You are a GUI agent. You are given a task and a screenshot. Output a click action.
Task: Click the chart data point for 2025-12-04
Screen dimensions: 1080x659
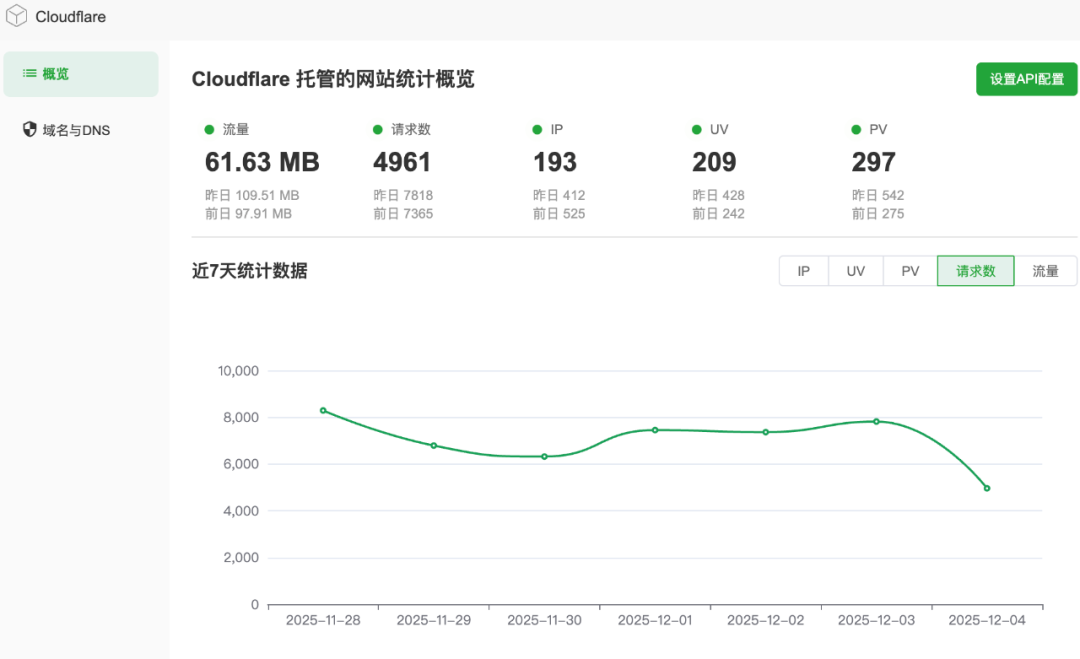point(987,488)
